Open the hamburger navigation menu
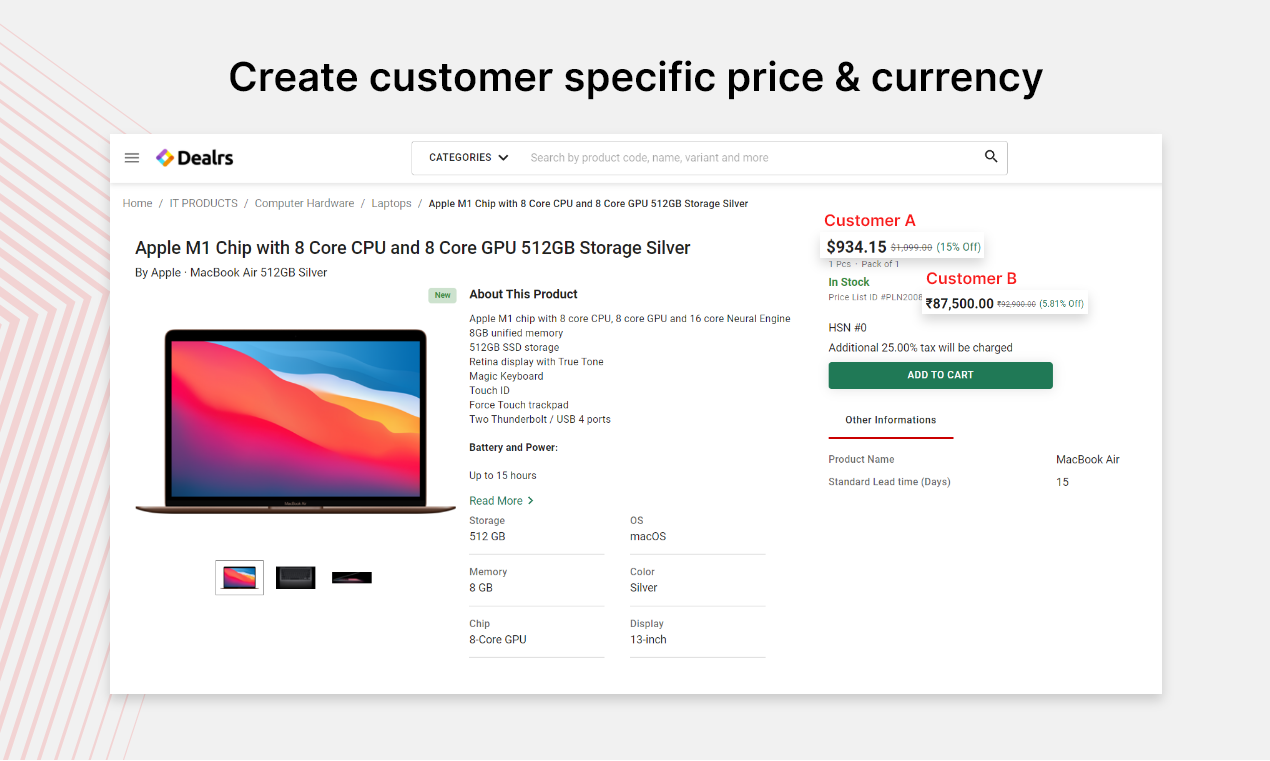Image resolution: width=1270 pixels, height=761 pixels. click(x=131, y=157)
